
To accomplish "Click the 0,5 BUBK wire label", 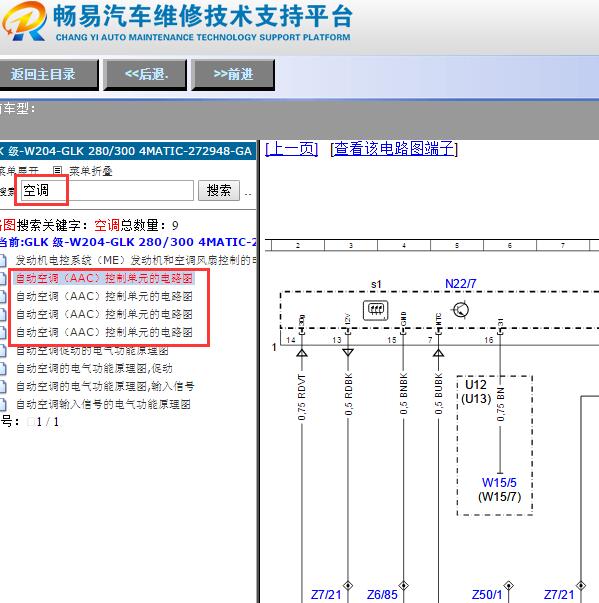I will coord(438,393).
